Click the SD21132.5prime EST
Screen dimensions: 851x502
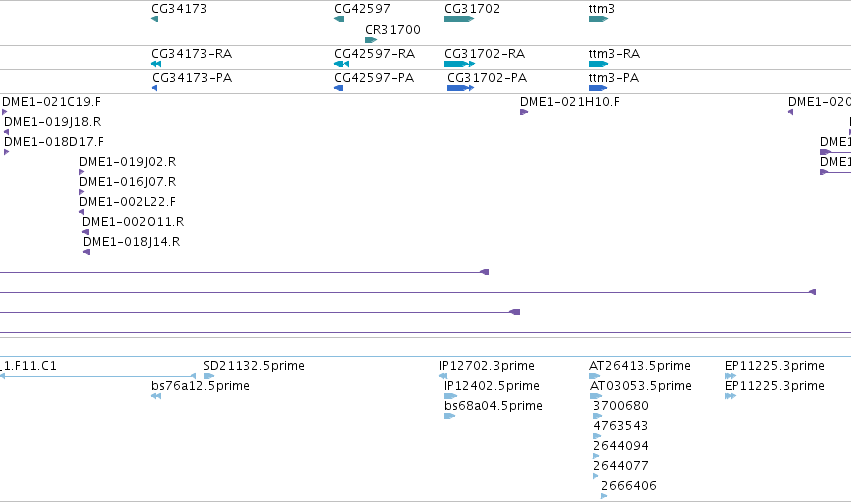tap(209, 376)
